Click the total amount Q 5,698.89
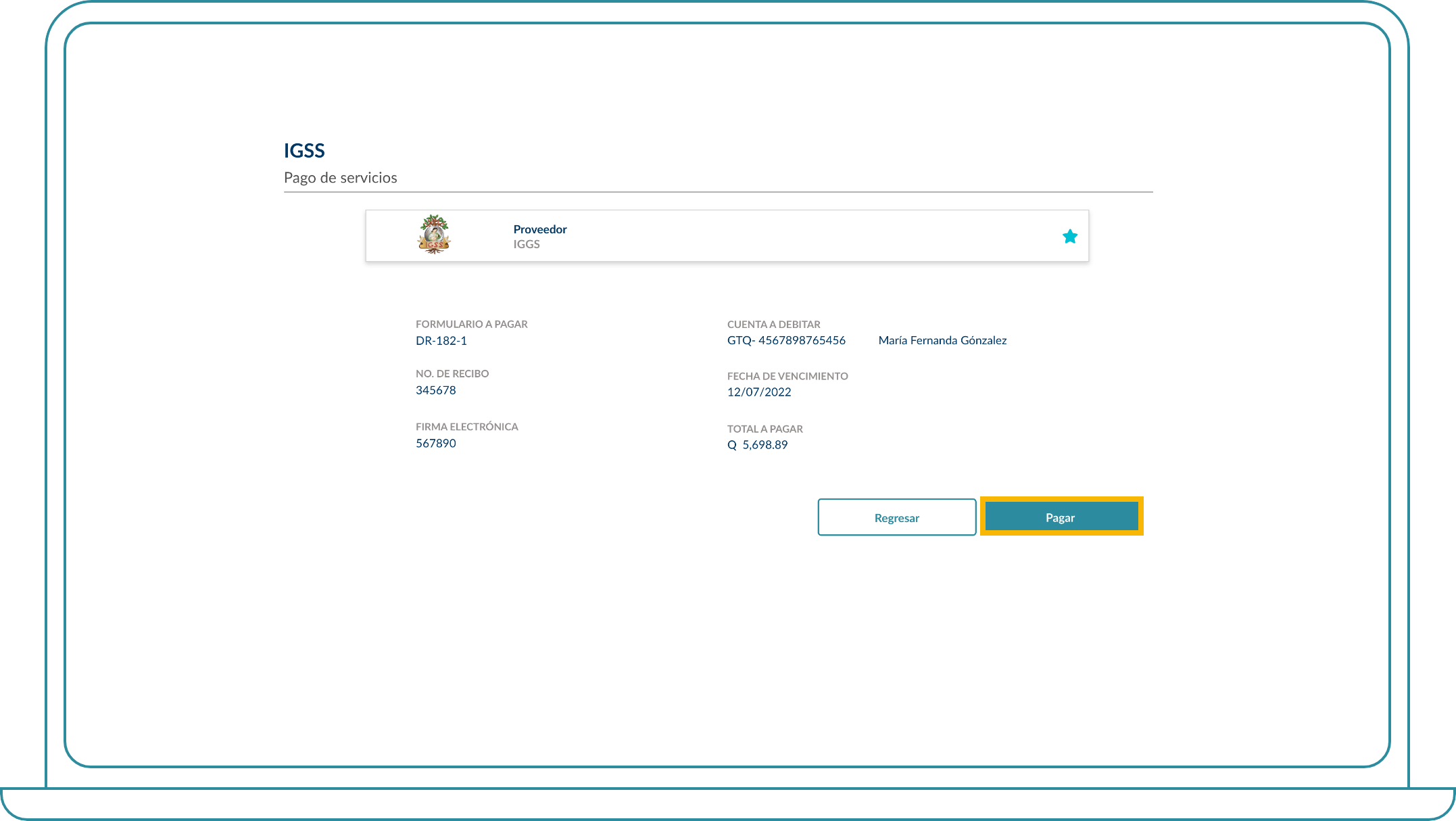Viewport: 1456px width, 821px height. tap(757, 444)
